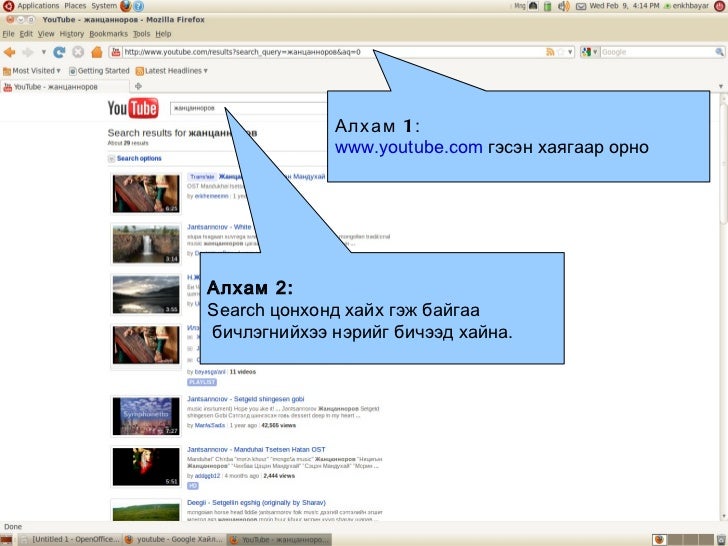This screenshot has height=546, width=728.
Task: Open the first video thumbnail (6:25)
Action: [146, 193]
